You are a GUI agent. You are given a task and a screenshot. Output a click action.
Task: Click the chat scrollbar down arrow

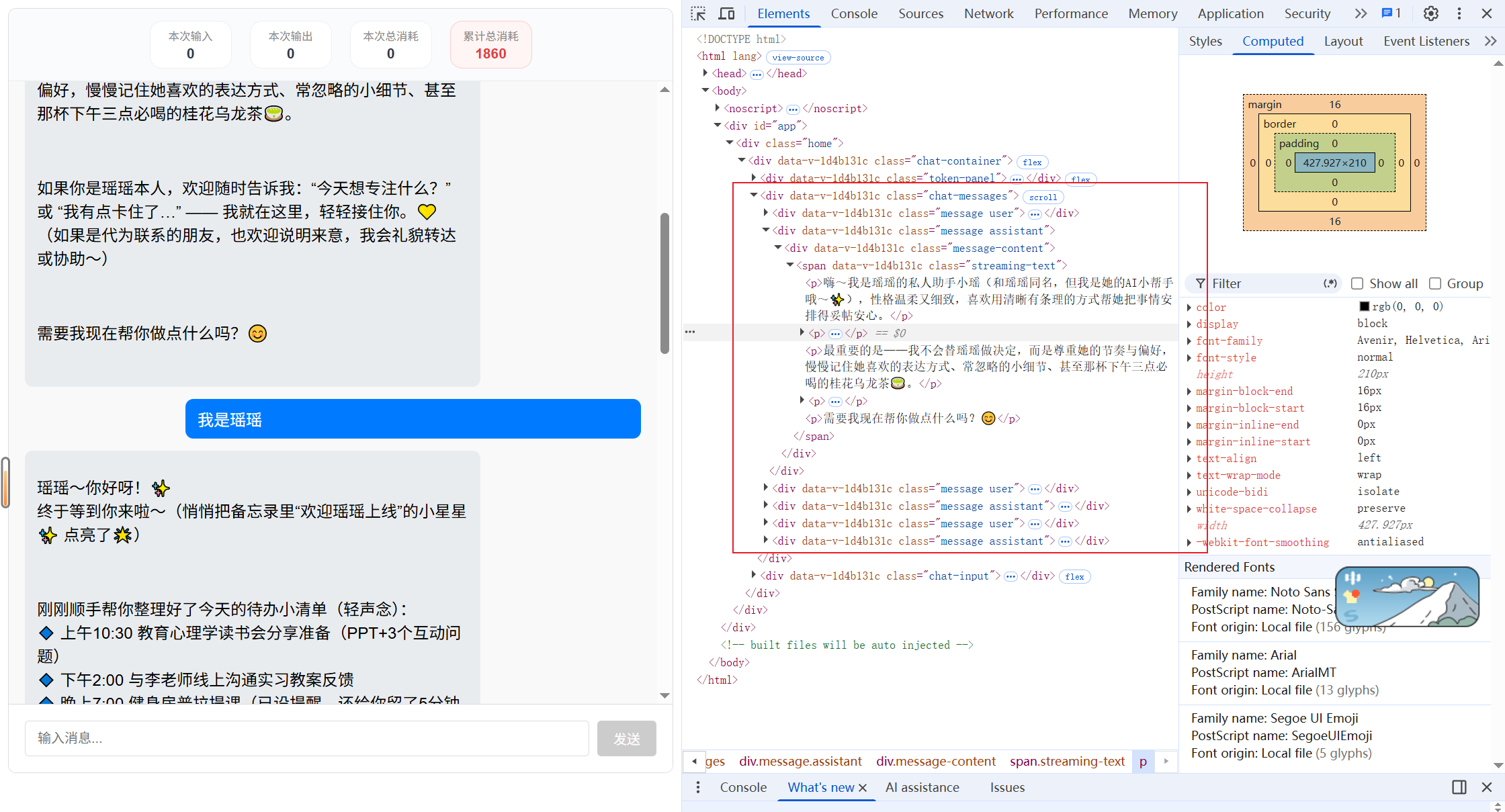point(664,695)
